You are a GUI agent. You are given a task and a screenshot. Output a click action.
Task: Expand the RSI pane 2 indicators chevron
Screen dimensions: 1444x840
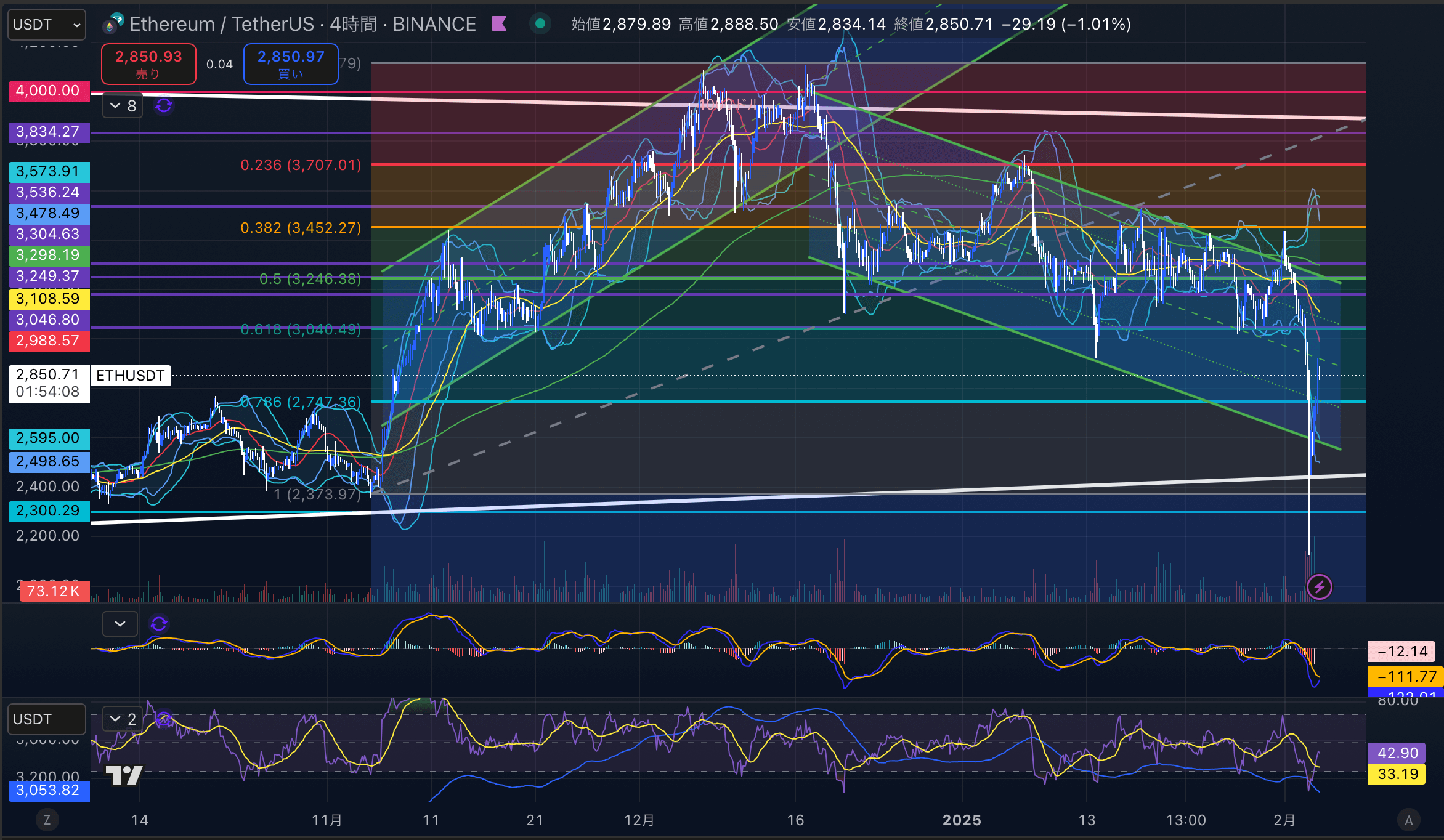pos(123,719)
